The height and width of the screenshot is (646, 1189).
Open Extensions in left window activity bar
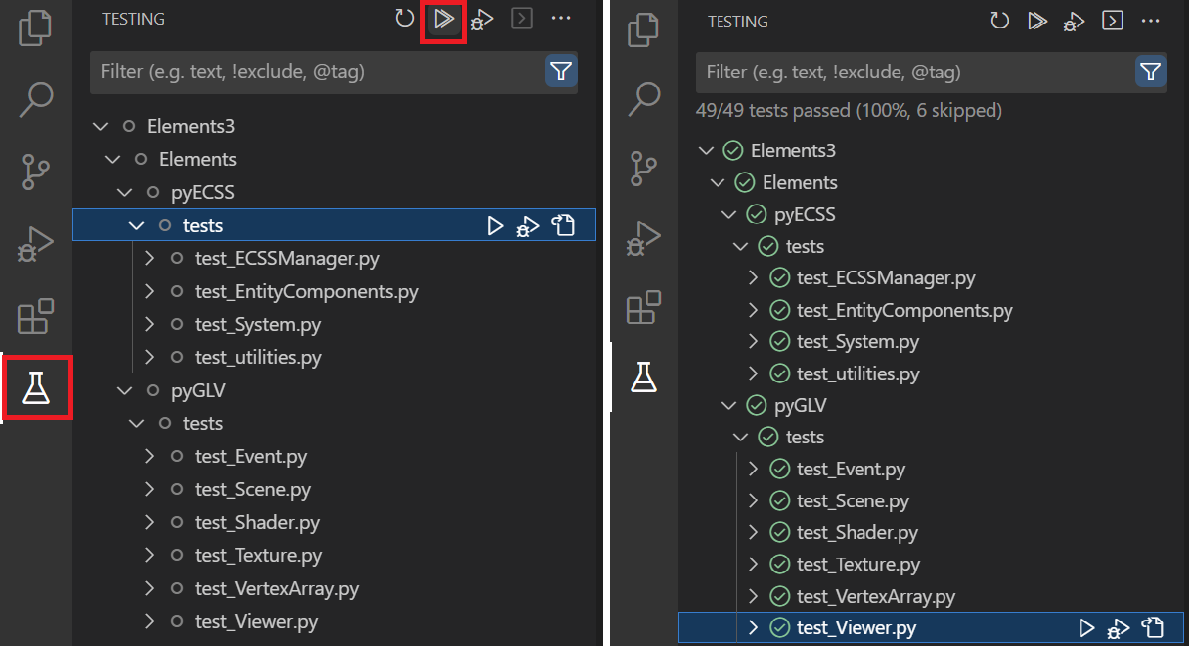click(36, 315)
